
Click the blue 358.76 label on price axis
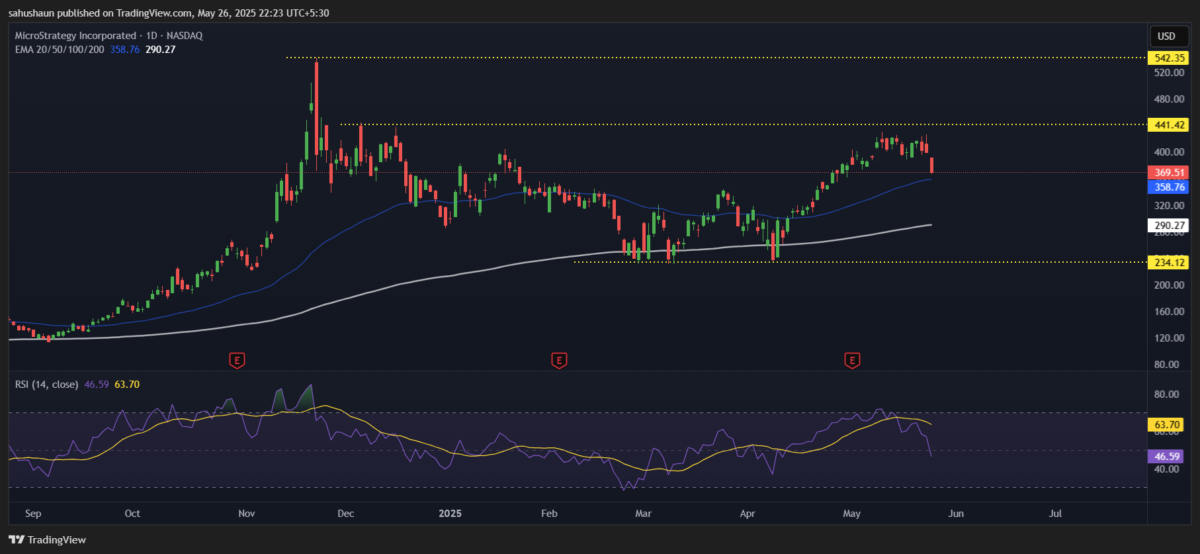1169,186
